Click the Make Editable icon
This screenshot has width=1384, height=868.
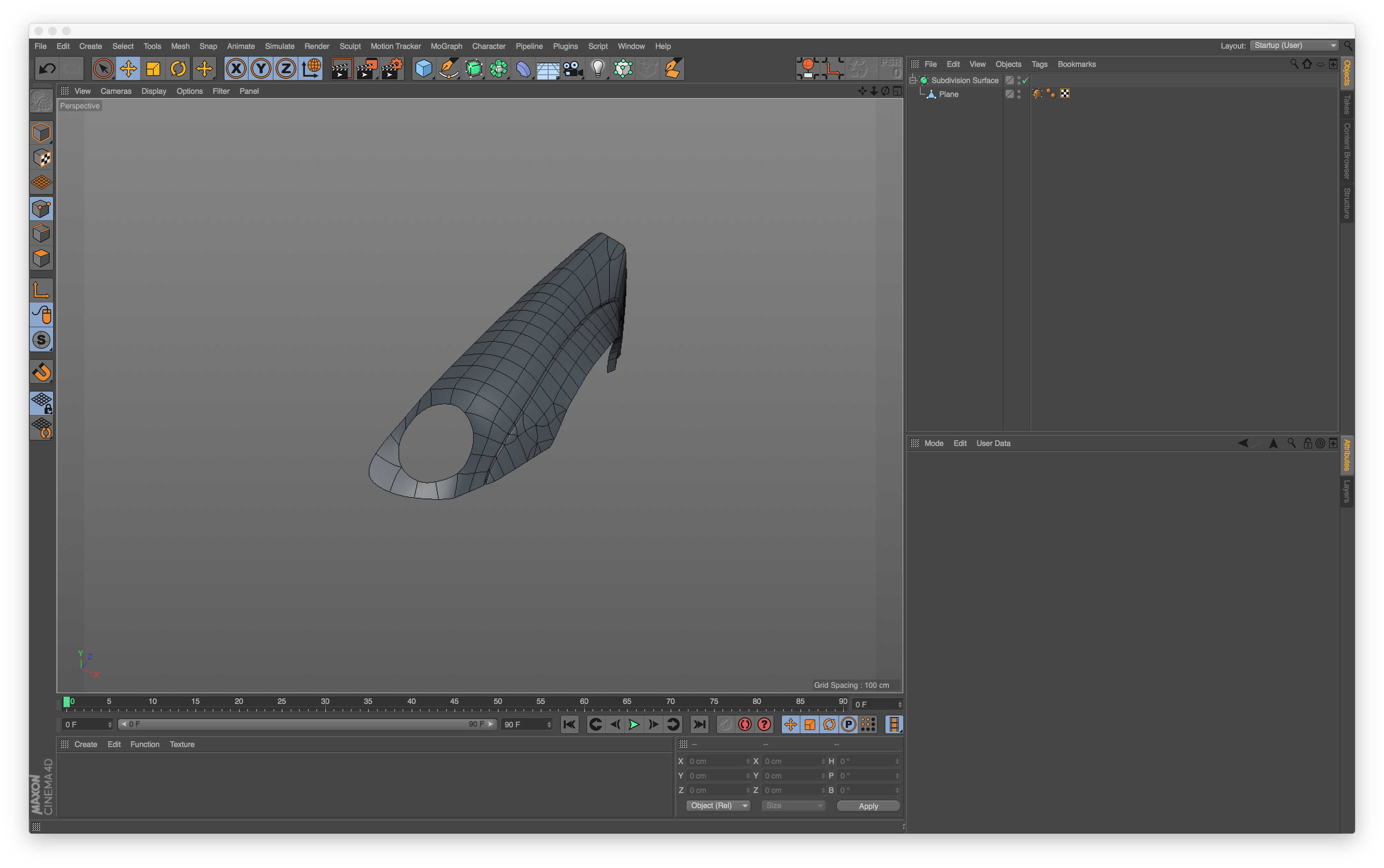click(41, 101)
